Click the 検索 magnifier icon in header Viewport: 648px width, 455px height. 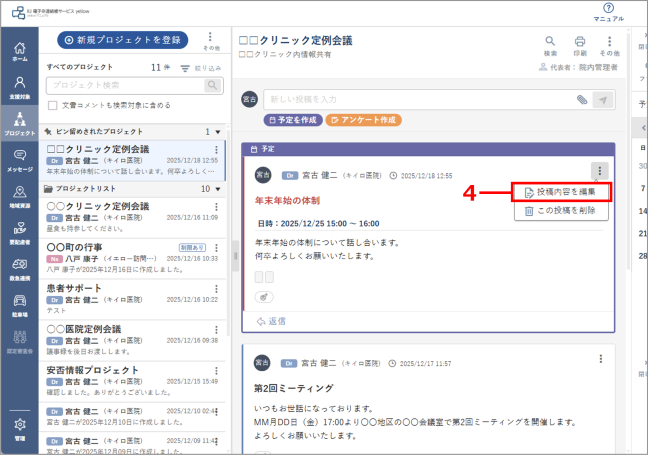point(550,45)
